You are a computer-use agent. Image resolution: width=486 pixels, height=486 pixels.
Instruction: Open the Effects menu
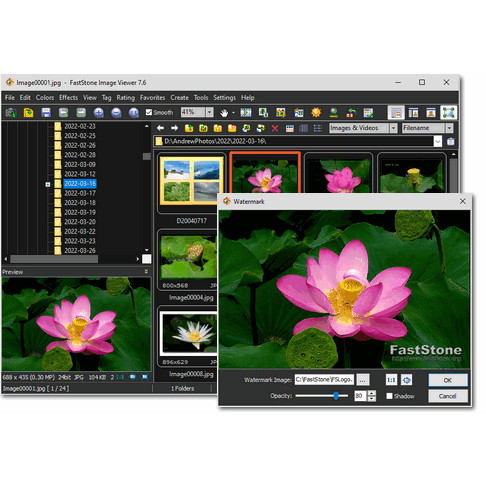click(x=68, y=98)
